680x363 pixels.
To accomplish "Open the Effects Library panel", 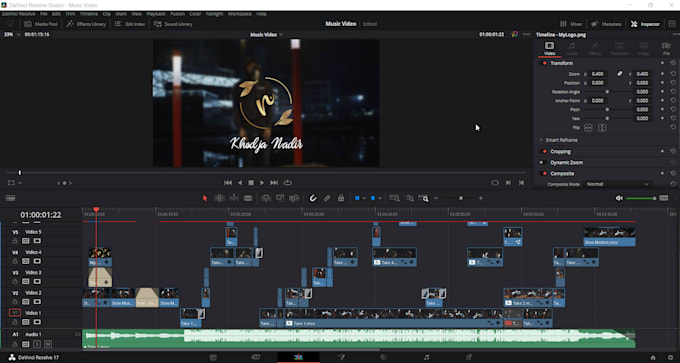I will click(x=86, y=24).
